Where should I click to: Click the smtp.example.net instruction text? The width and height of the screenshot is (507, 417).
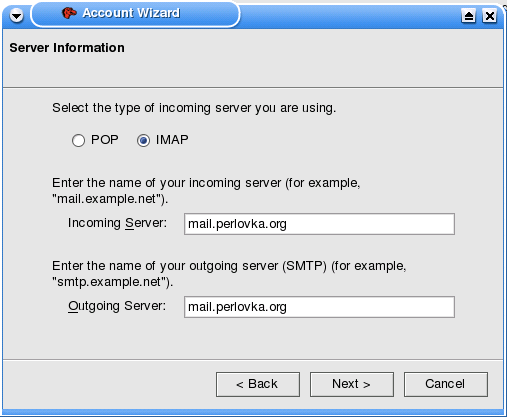click(x=229, y=274)
